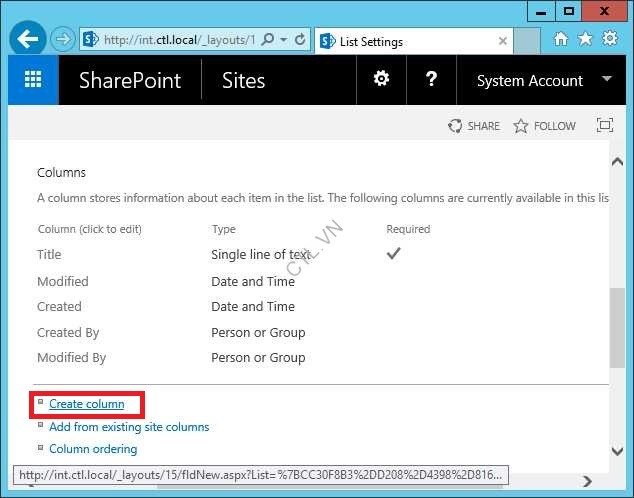Close the List Settings tab
Image resolution: width=634 pixels, height=498 pixels.
(503, 42)
